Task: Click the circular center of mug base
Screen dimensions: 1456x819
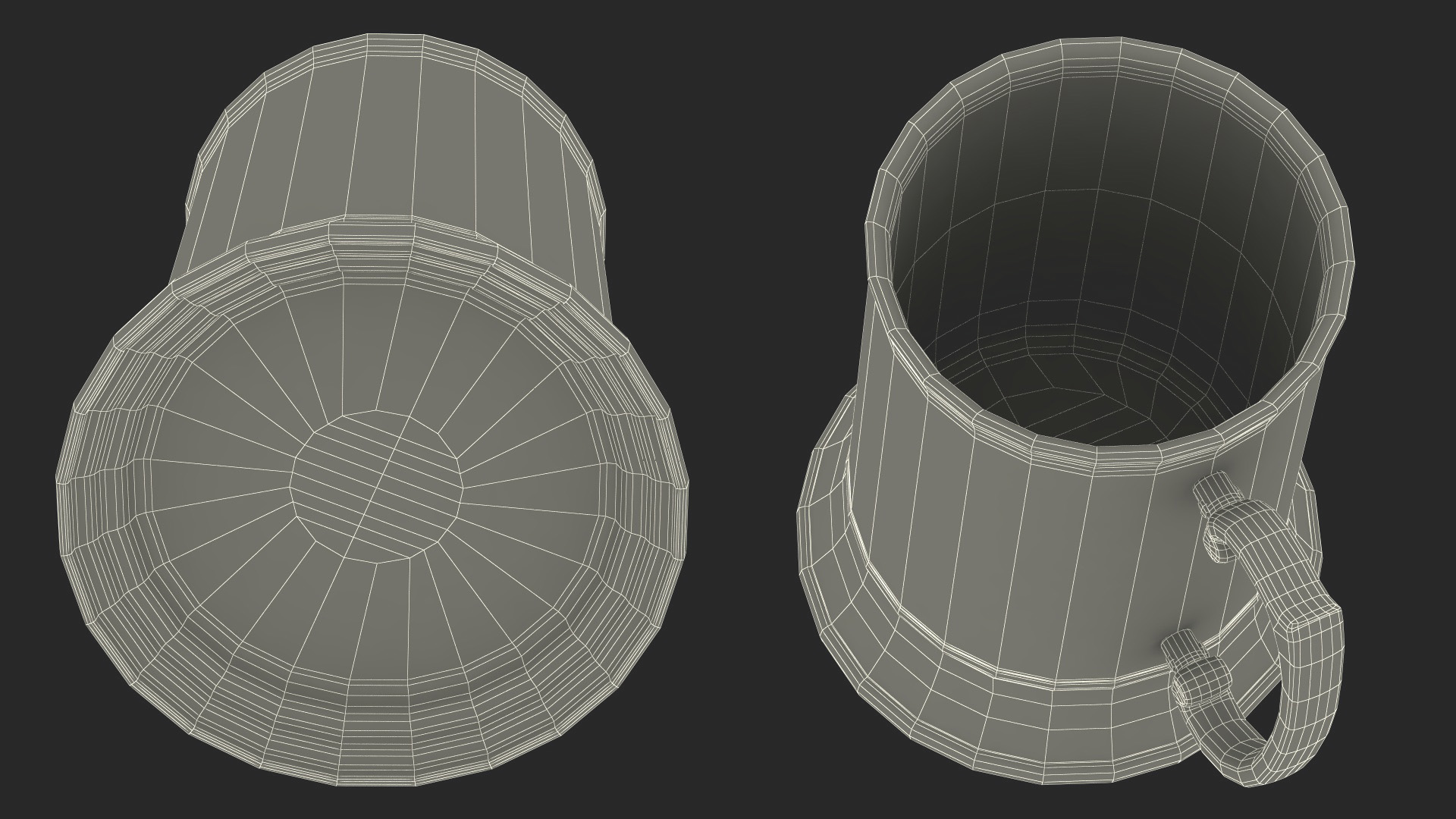Action: 377,487
